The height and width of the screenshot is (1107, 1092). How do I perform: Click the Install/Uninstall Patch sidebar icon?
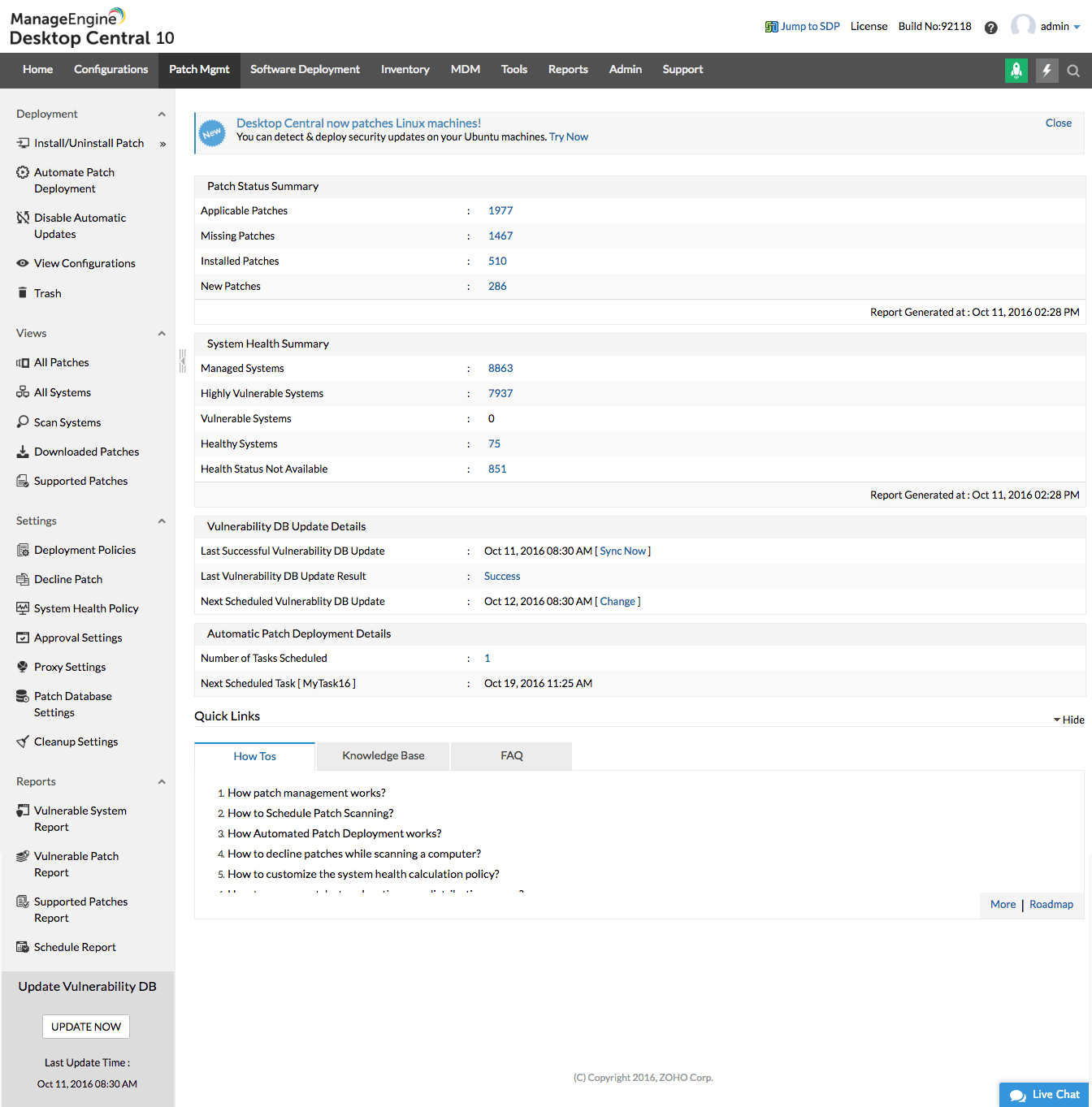pyautogui.click(x=23, y=143)
